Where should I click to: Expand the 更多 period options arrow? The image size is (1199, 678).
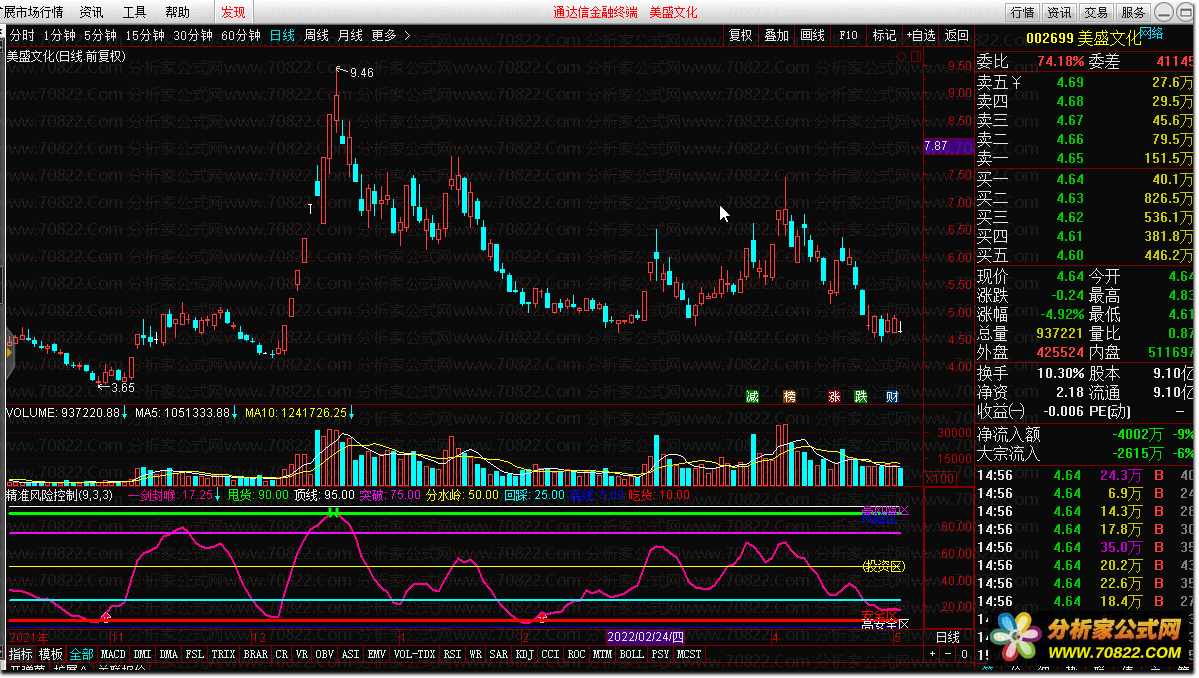tap(408, 35)
